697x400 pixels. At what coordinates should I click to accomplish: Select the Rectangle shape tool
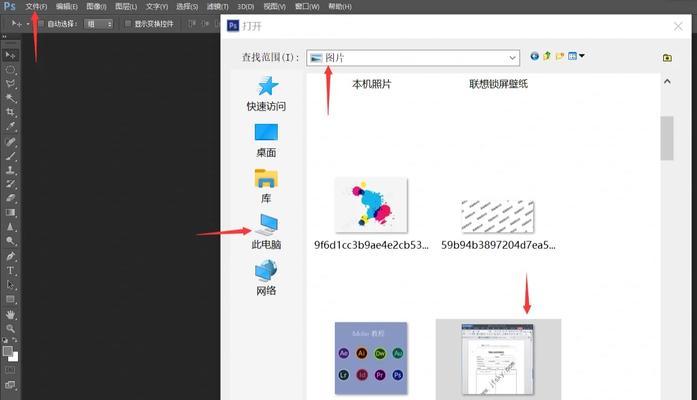click(x=10, y=299)
